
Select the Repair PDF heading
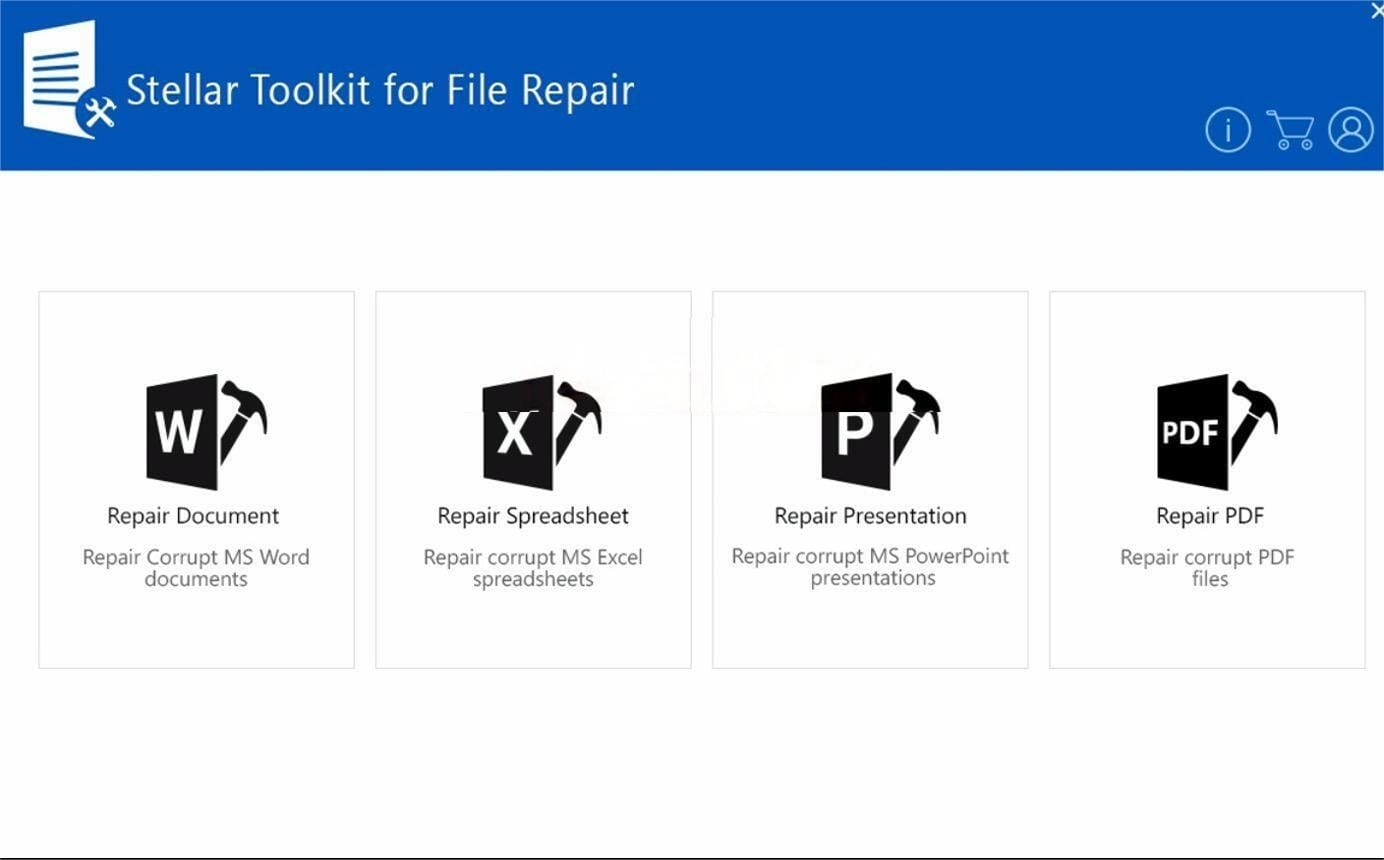1210,516
